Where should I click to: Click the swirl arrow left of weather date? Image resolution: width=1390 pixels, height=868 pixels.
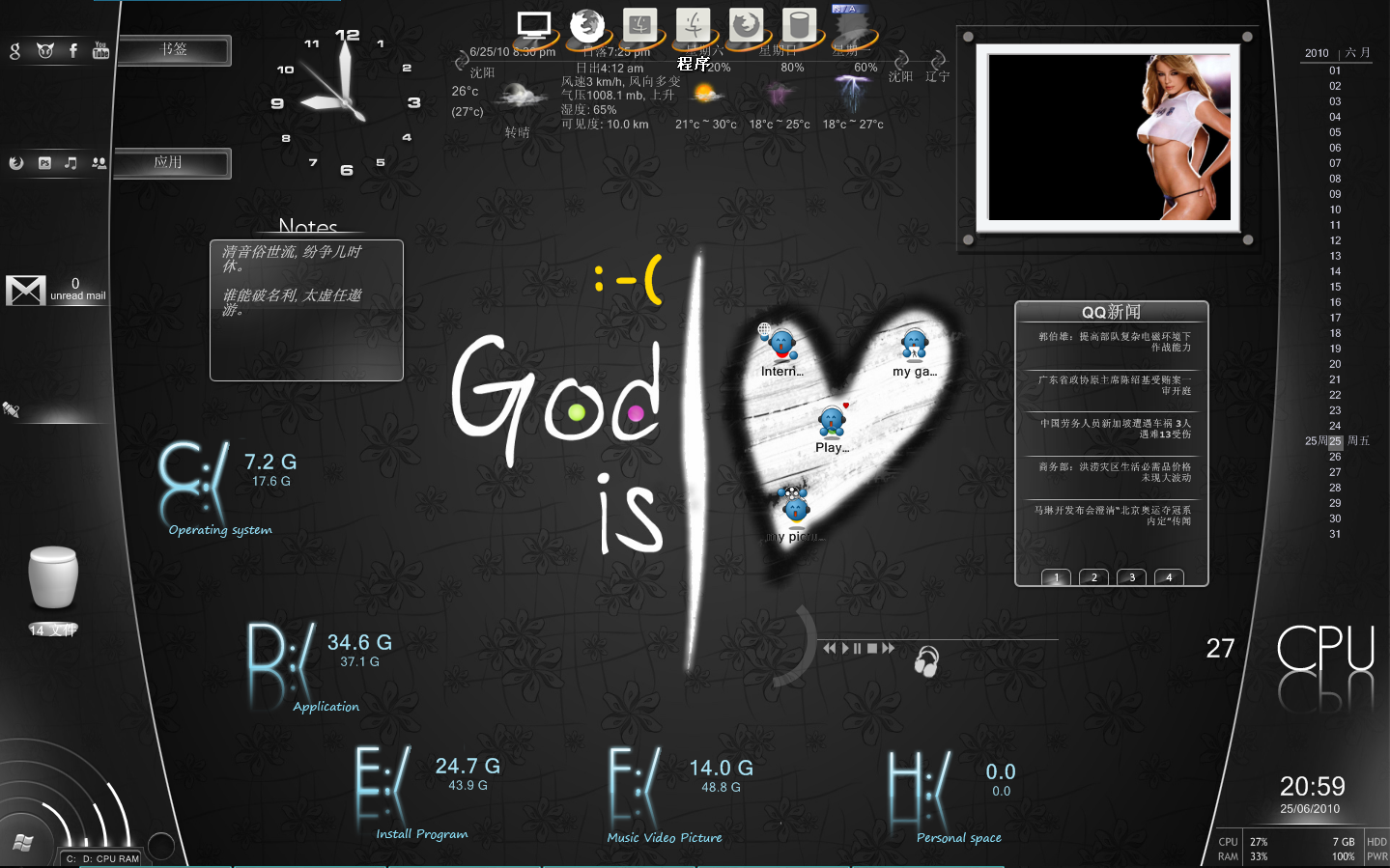coord(462,60)
